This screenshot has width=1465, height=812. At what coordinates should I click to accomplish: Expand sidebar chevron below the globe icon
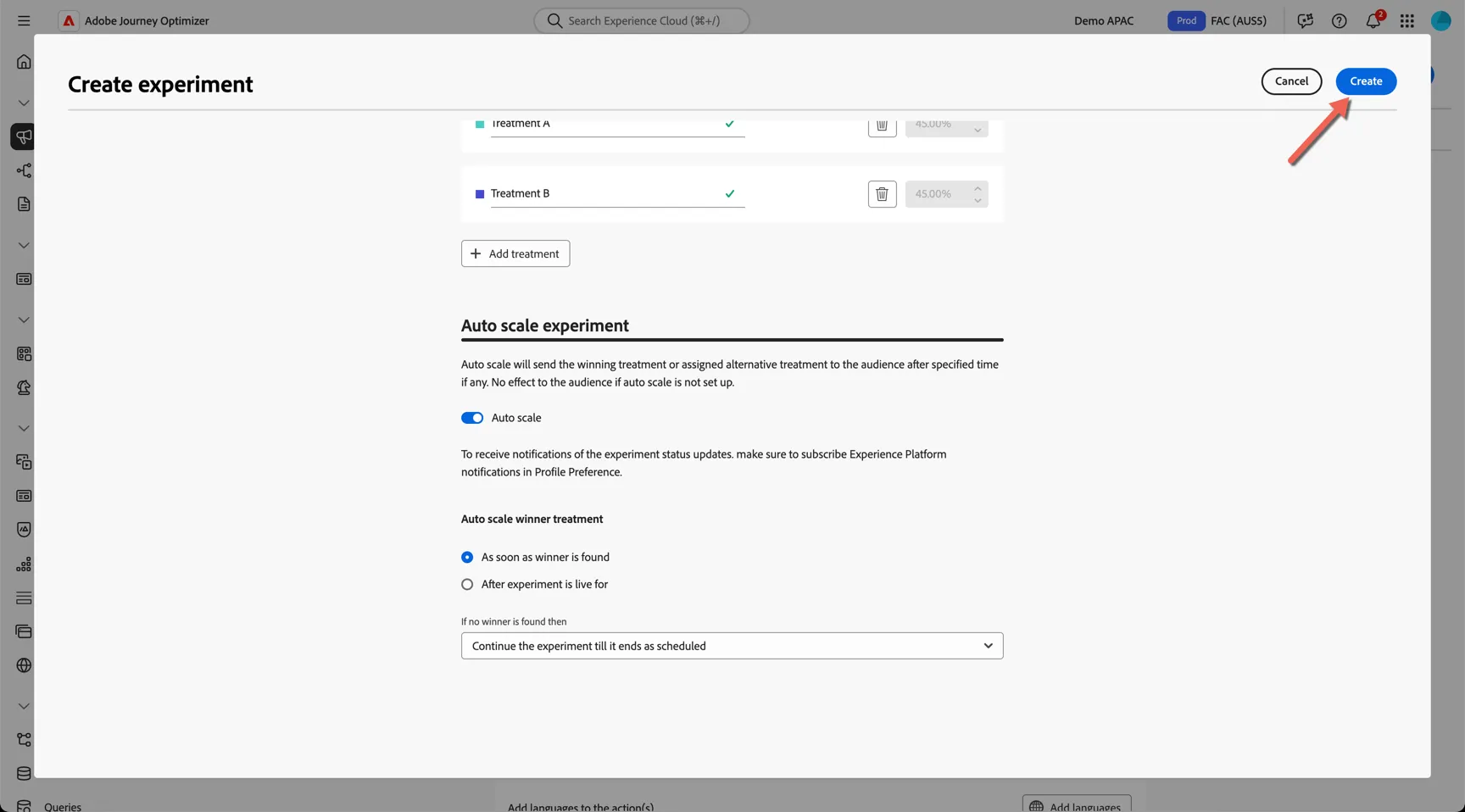24,706
